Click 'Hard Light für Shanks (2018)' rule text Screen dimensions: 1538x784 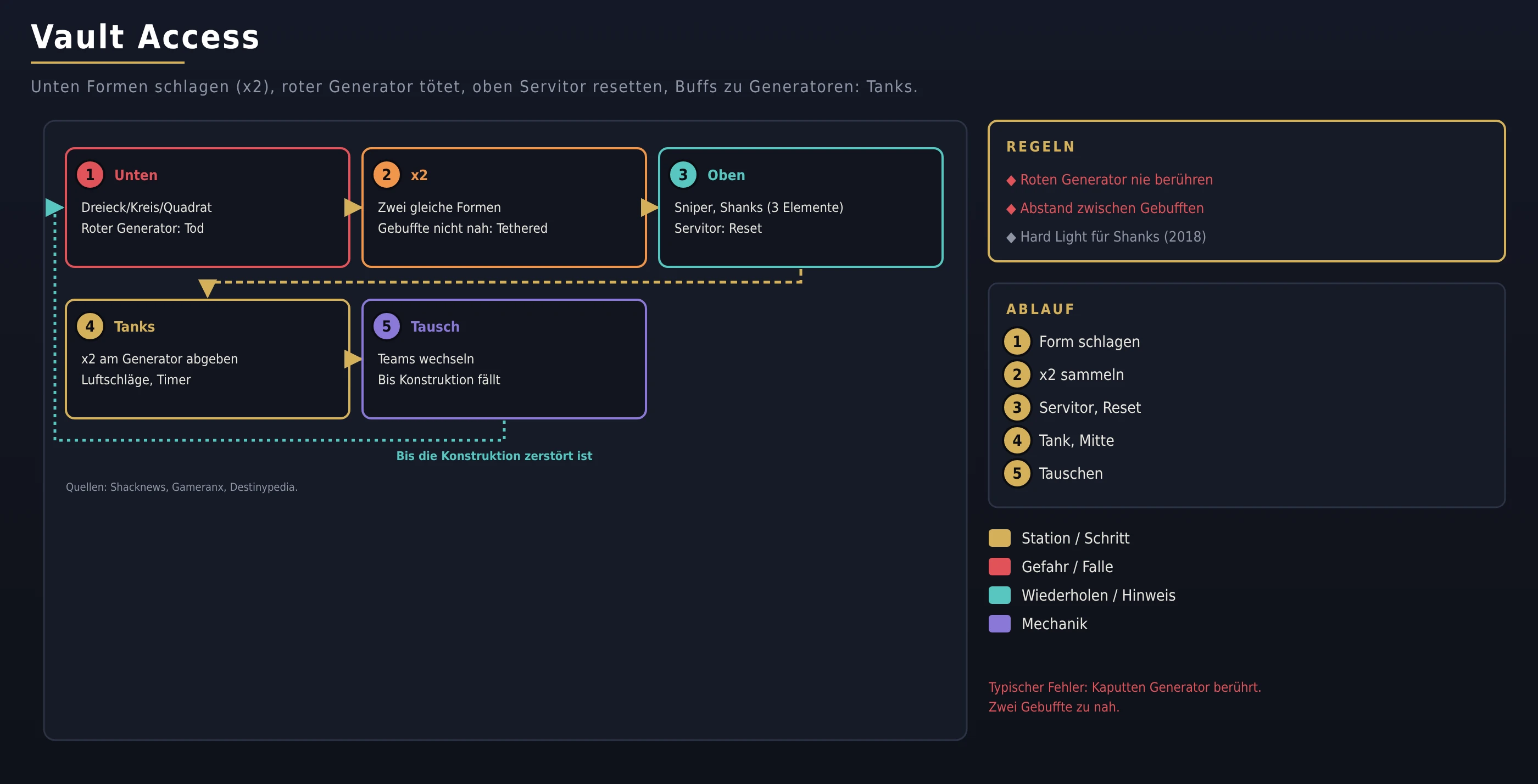[x=1113, y=237]
